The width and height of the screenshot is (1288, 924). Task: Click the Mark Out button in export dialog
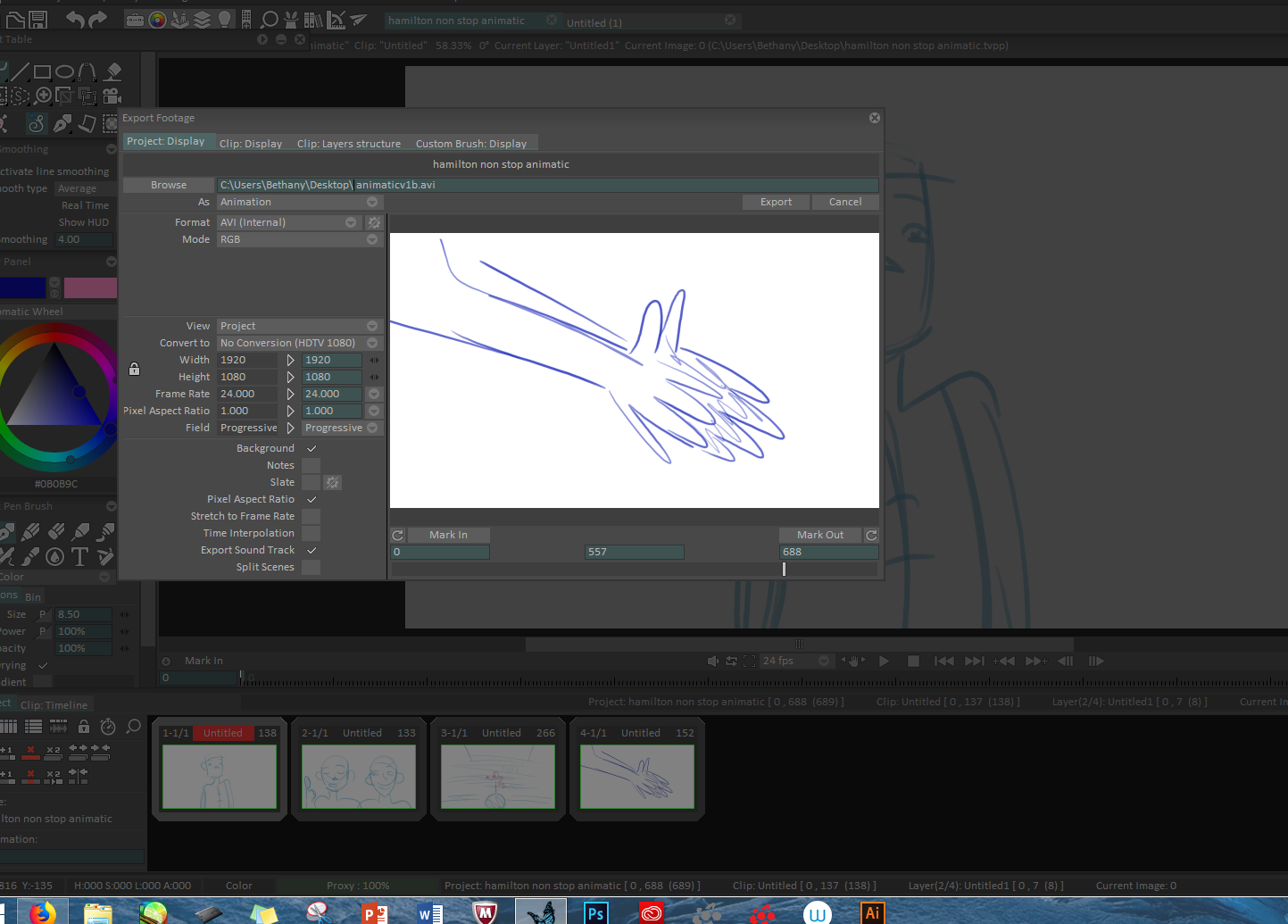[x=820, y=535]
